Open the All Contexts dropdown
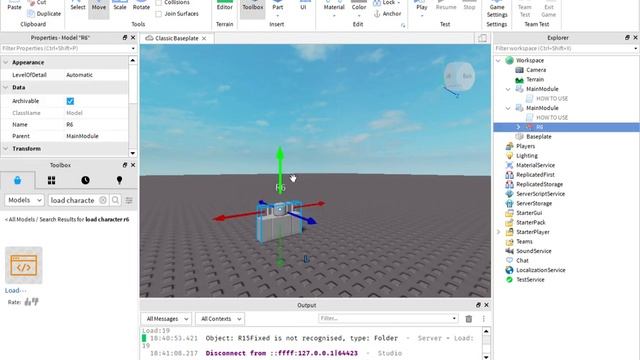 pyautogui.click(x=220, y=319)
